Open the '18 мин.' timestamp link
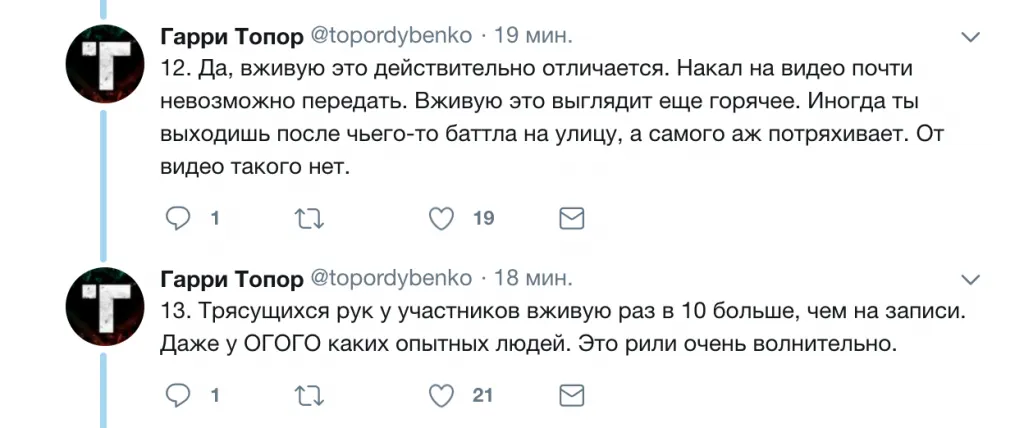 click(x=534, y=277)
